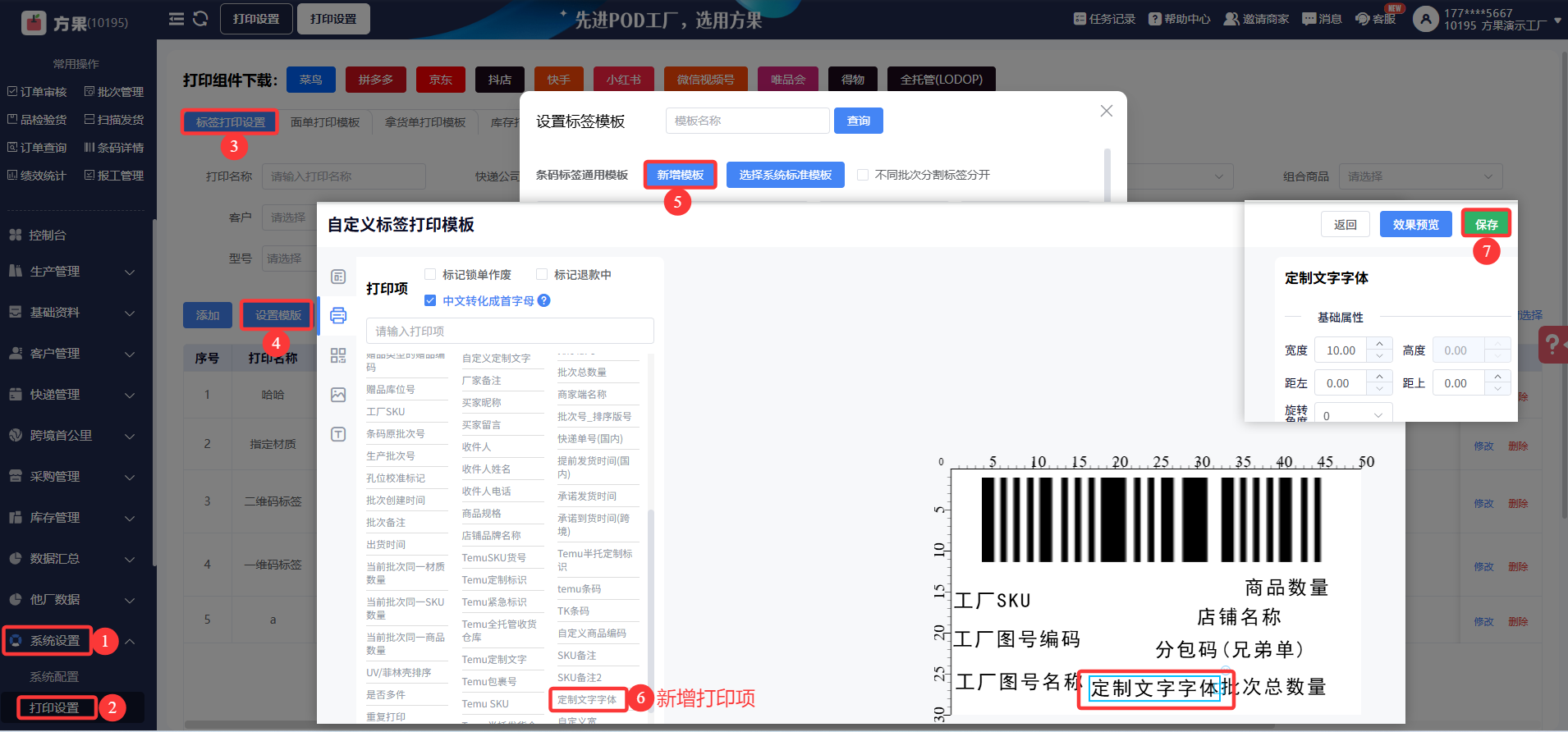
Task: Collapse the sidebar with the hamburger icon
Action: pyautogui.click(x=177, y=19)
